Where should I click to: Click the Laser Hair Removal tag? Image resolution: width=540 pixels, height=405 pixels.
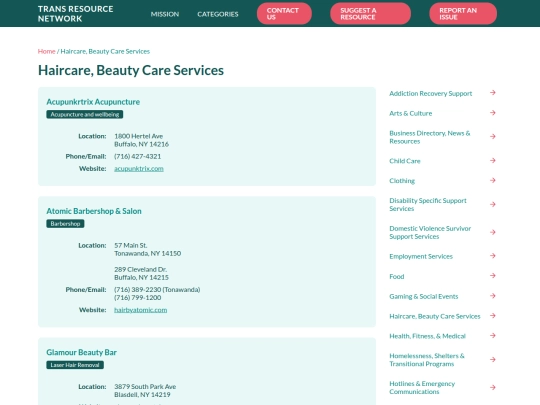[x=75, y=365]
